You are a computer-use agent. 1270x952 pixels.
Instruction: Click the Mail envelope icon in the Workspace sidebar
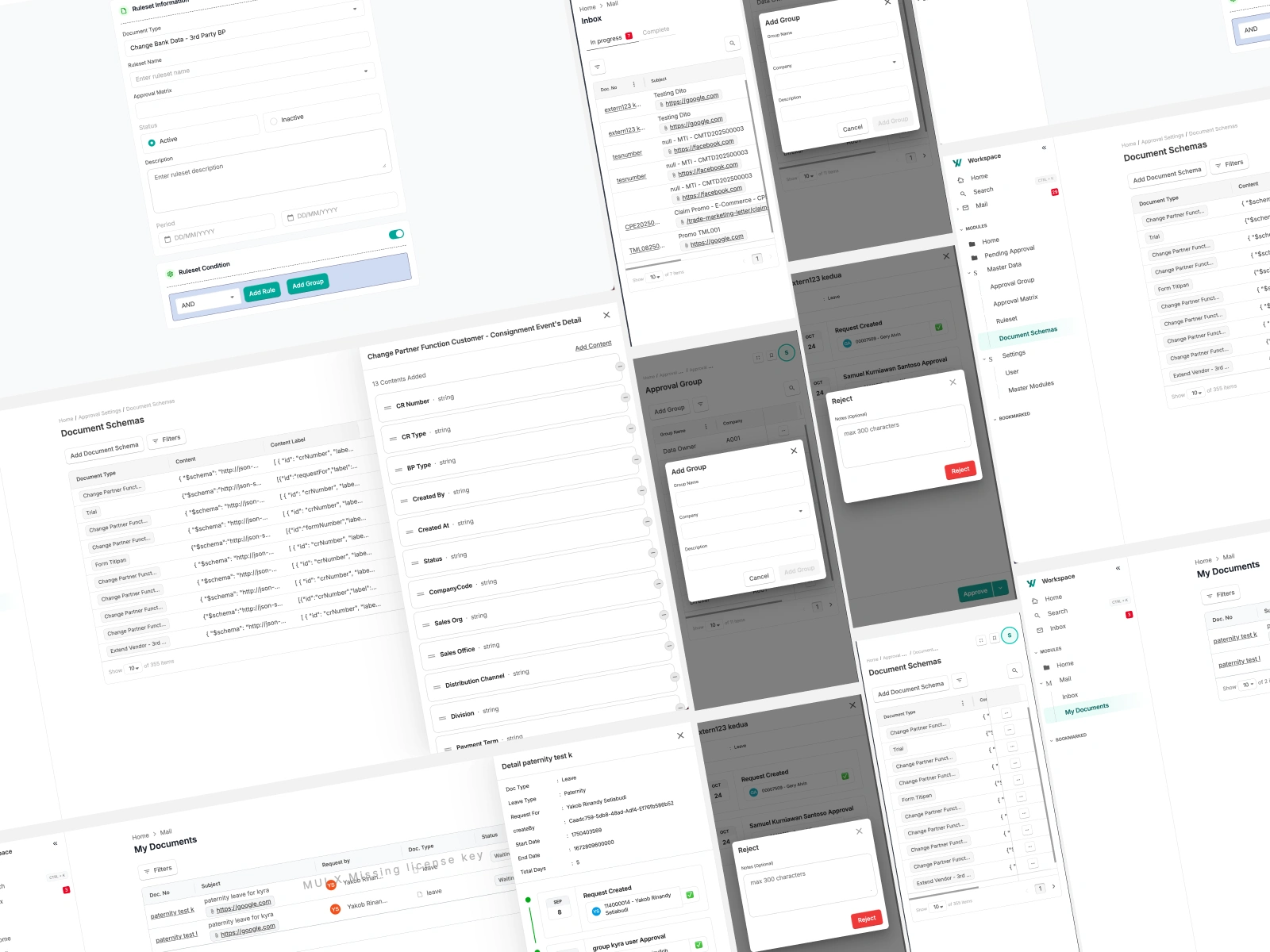pyautogui.click(x=965, y=207)
